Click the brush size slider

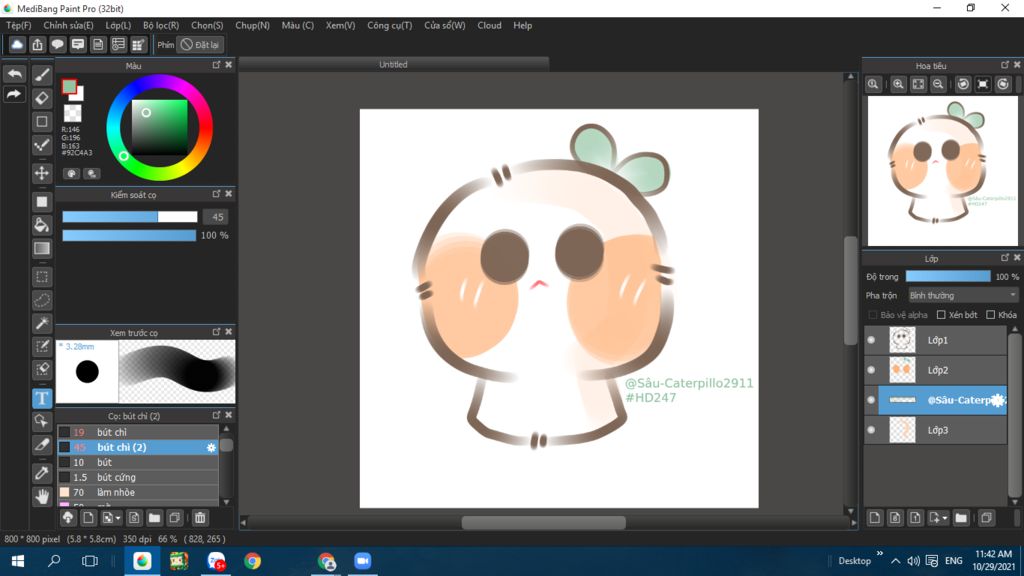[129, 217]
